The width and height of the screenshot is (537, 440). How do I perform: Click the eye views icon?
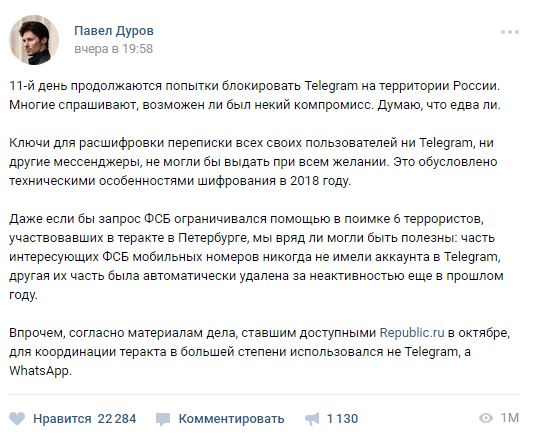point(486,418)
